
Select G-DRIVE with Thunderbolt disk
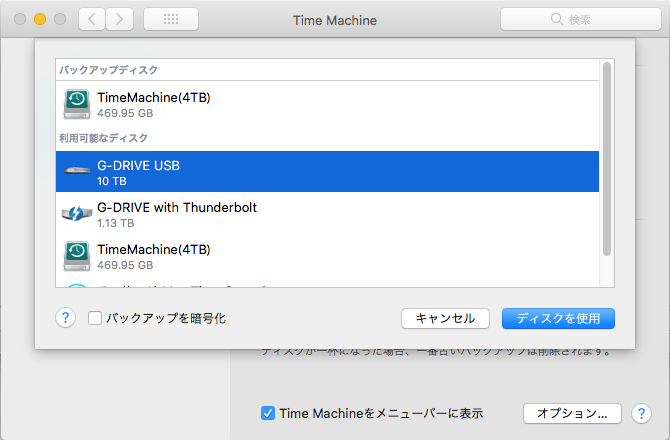[327, 214]
